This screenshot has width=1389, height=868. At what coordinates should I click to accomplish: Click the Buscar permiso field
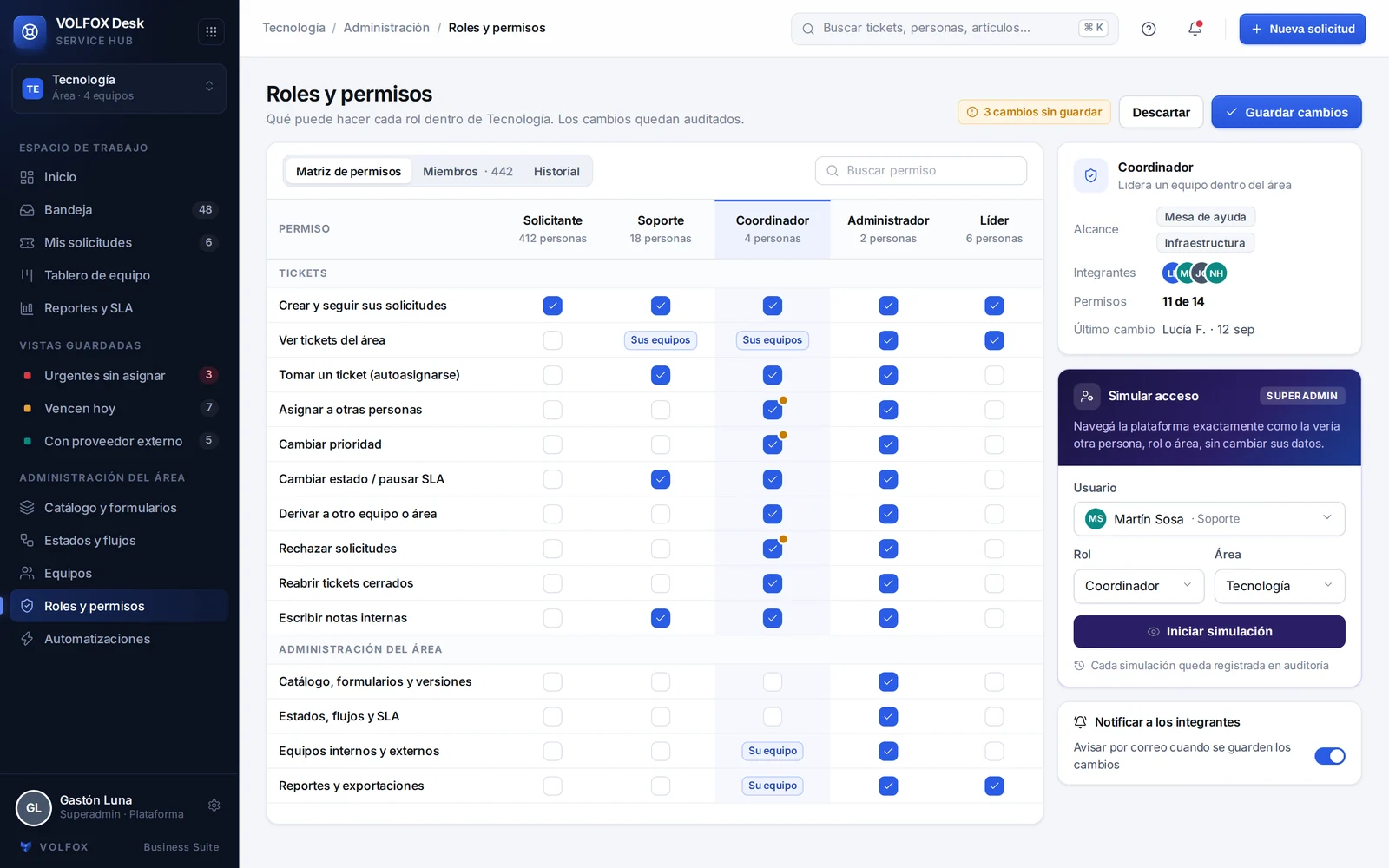click(x=921, y=171)
